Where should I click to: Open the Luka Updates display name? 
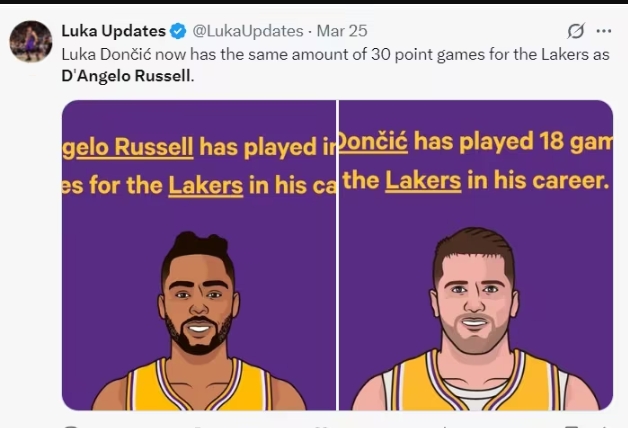(113, 31)
